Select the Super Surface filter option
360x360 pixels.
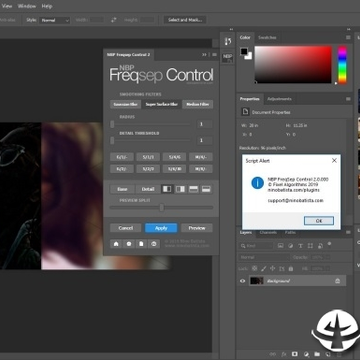click(x=162, y=104)
